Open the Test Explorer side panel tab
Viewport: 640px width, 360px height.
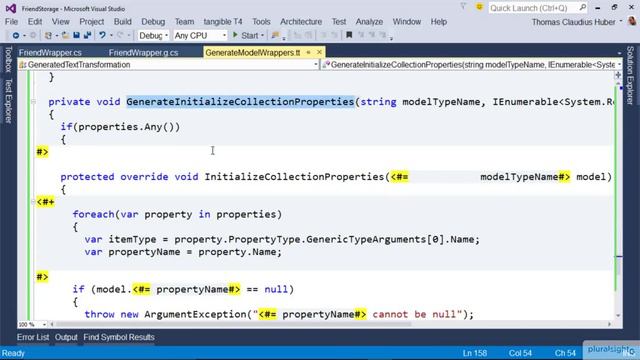click(8, 101)
